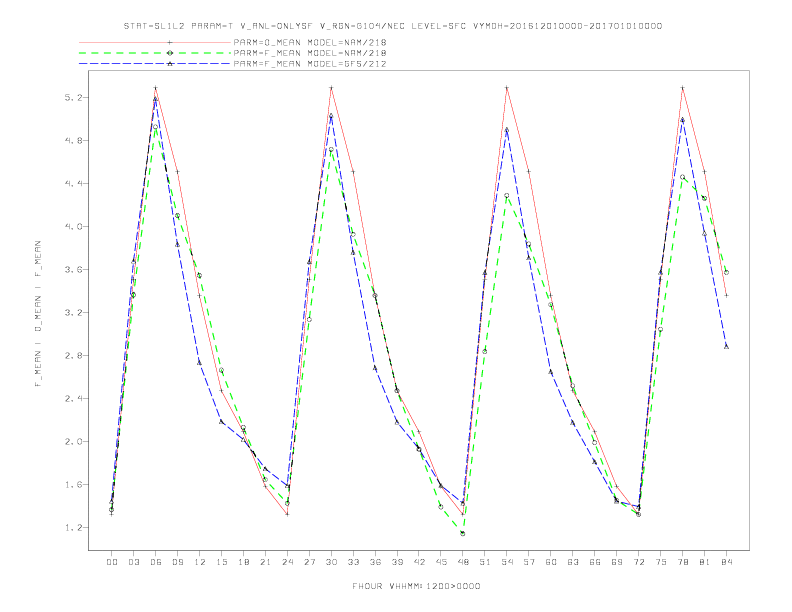The height and width of the screenshot is (612, 792).
Task: Click x-axis forecast hour label 63
Action: coord(573,562)
